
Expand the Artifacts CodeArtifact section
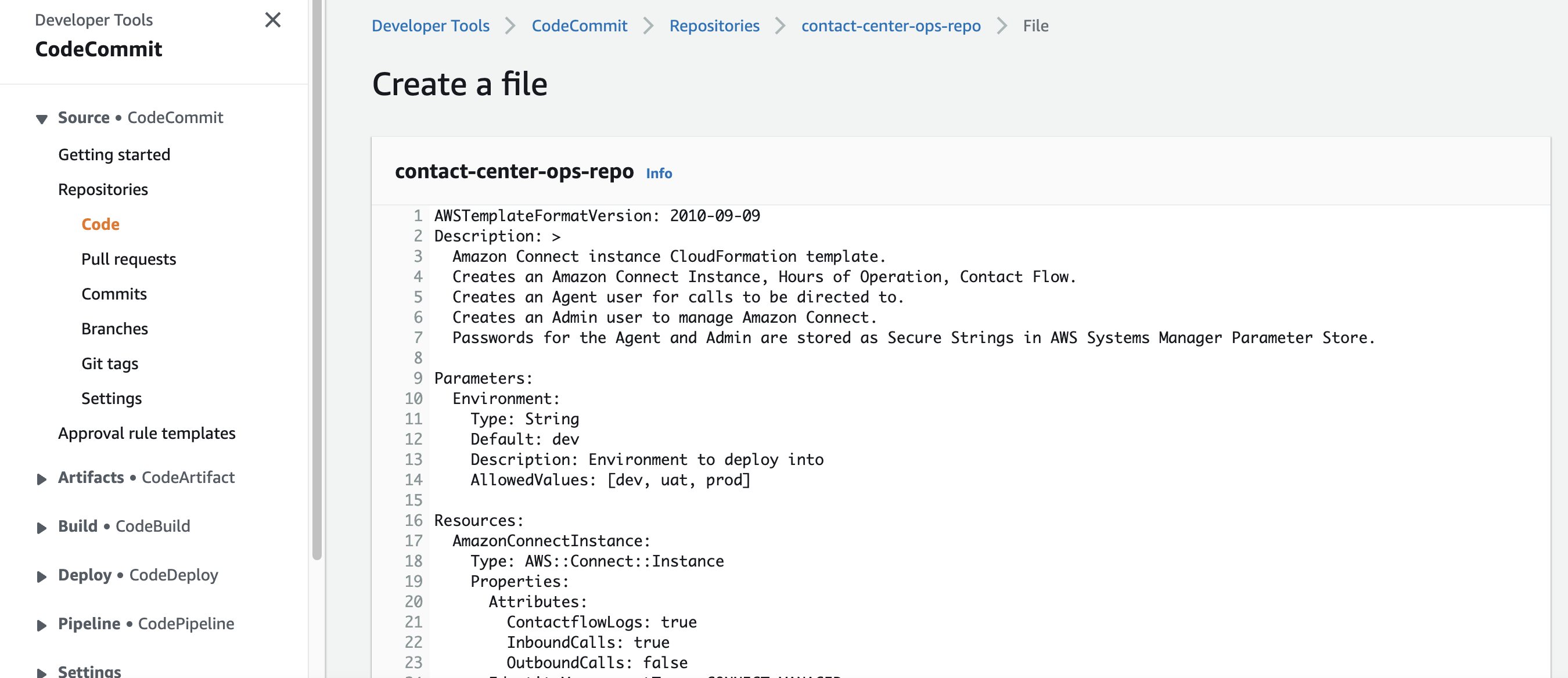[x=41, y=479]
